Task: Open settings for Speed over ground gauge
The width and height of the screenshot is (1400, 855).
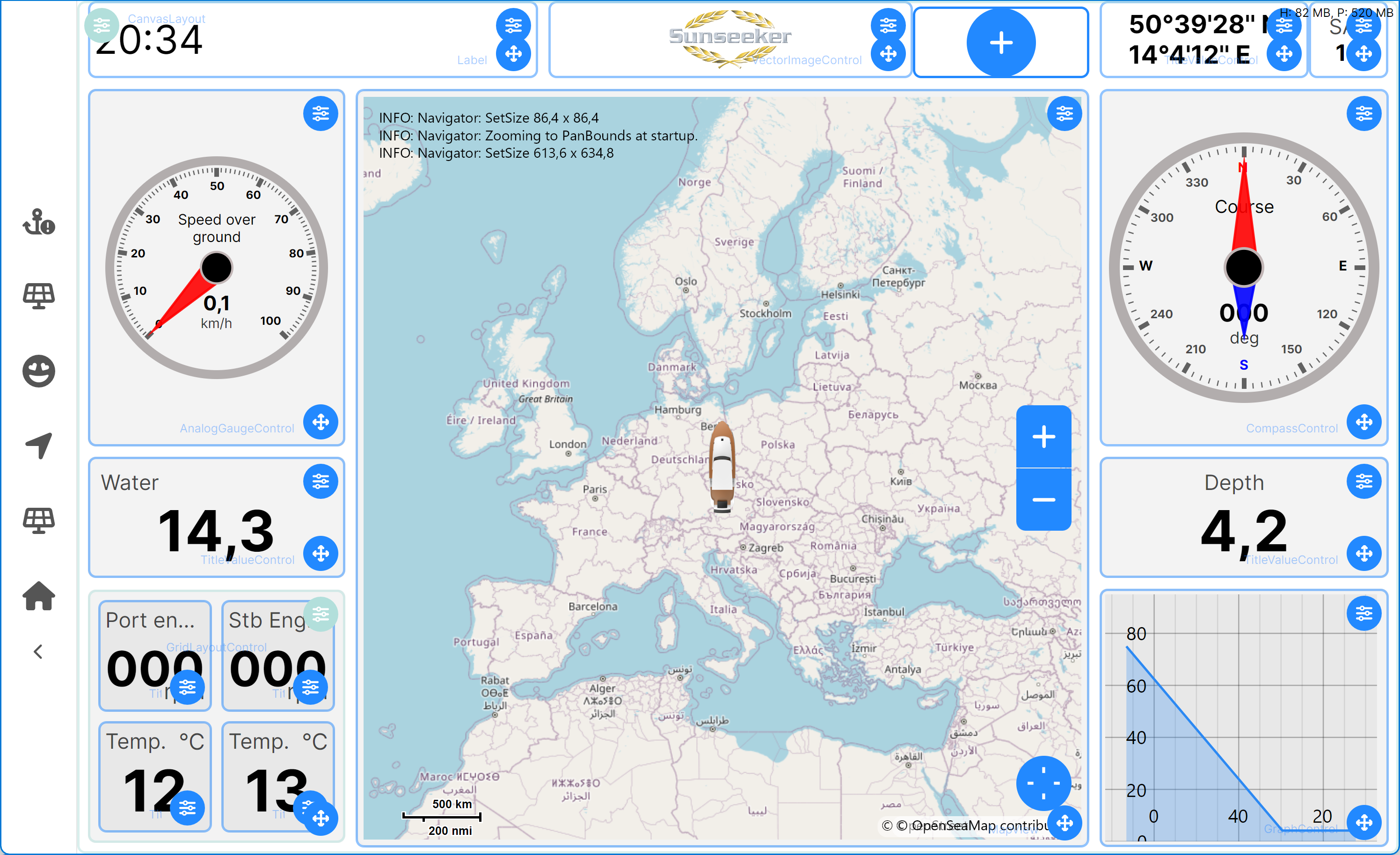Action: tap(321, 114)
